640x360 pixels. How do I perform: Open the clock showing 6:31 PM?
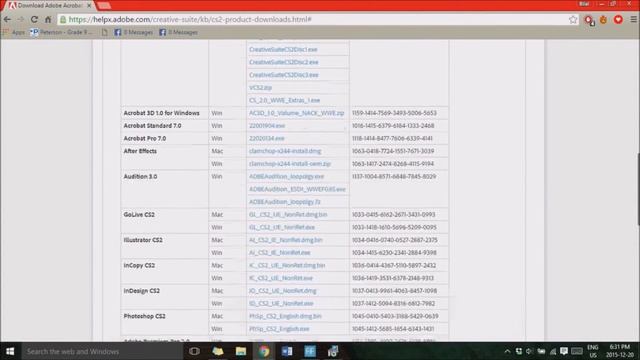[620, 351]
